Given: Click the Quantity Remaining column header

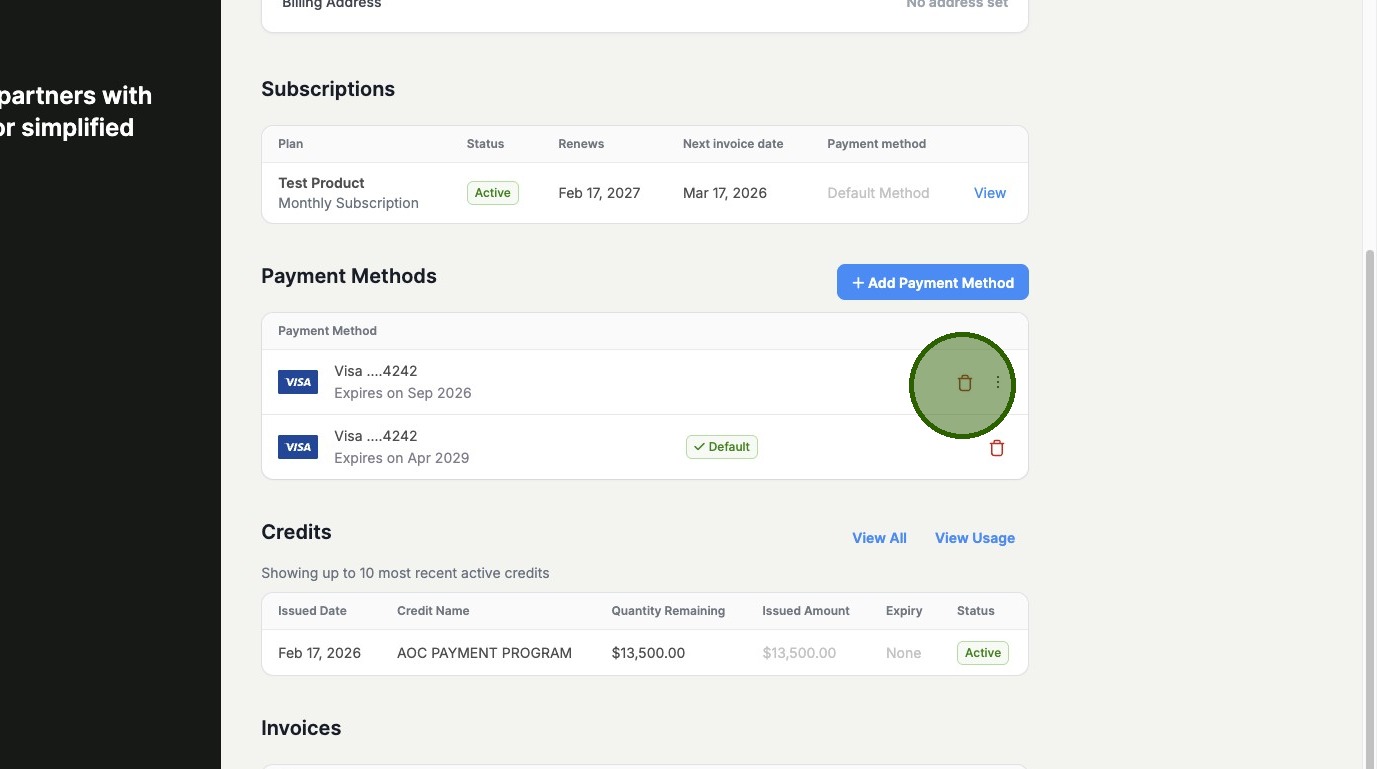Looking at the screenshot, I should click(668, 611).
